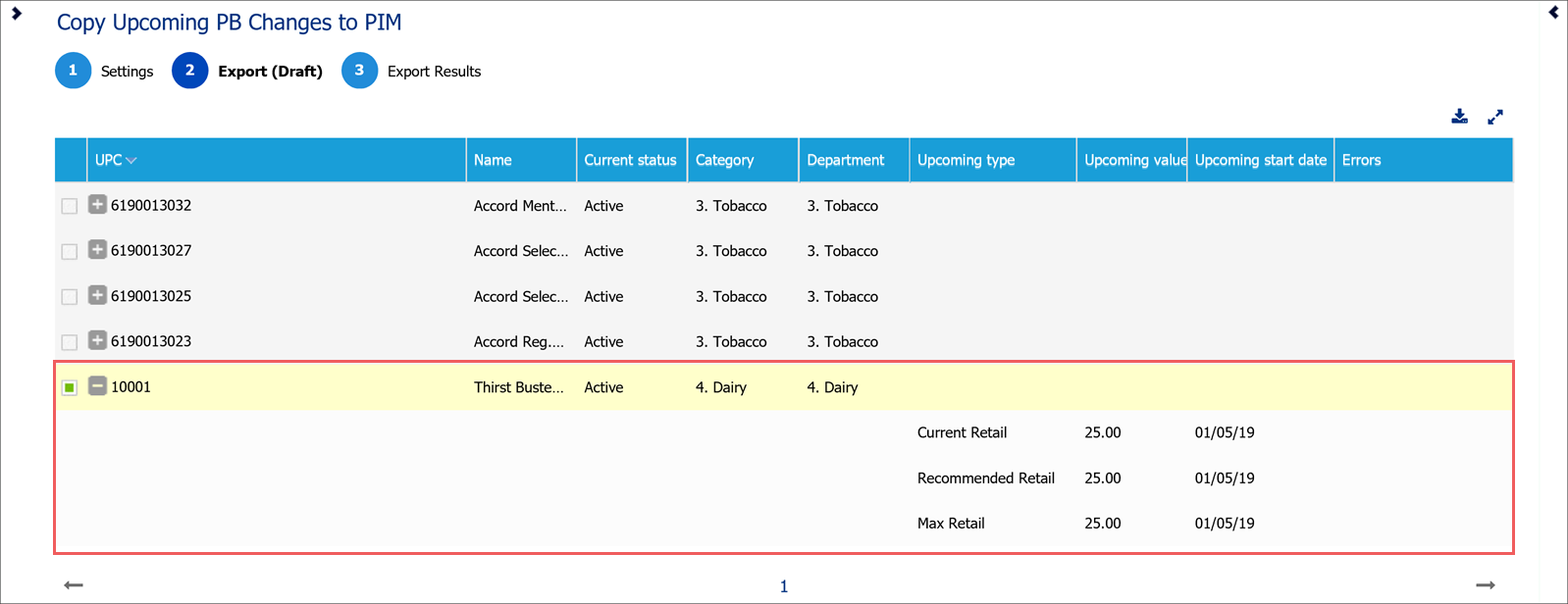Screen dimensions: 1568x604
Task: Click Current Retail date 01/05/19
Action: 1225,432
